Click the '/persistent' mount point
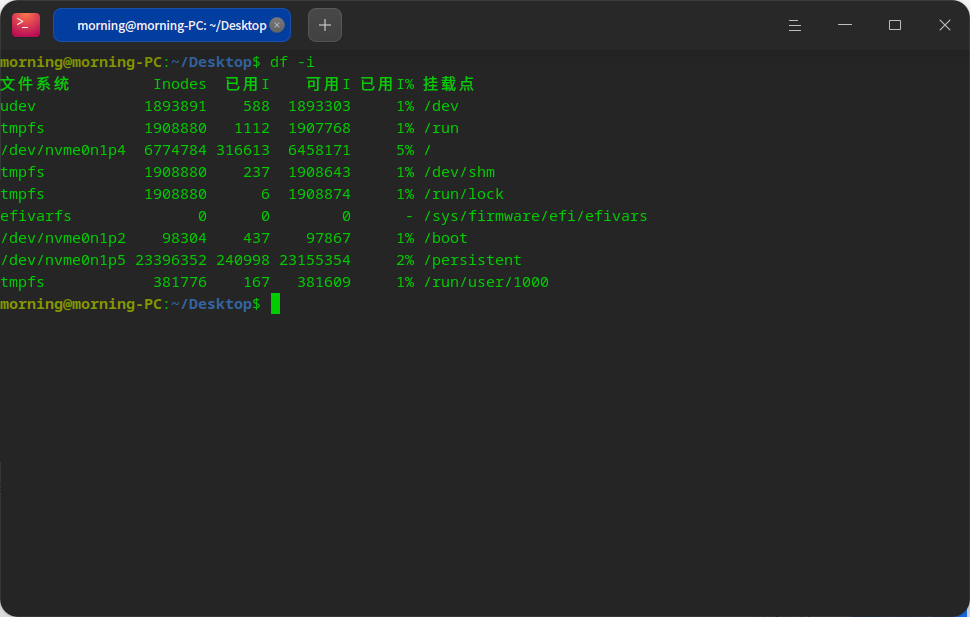Viewport: 970px width, 617px height. point(473,261)
